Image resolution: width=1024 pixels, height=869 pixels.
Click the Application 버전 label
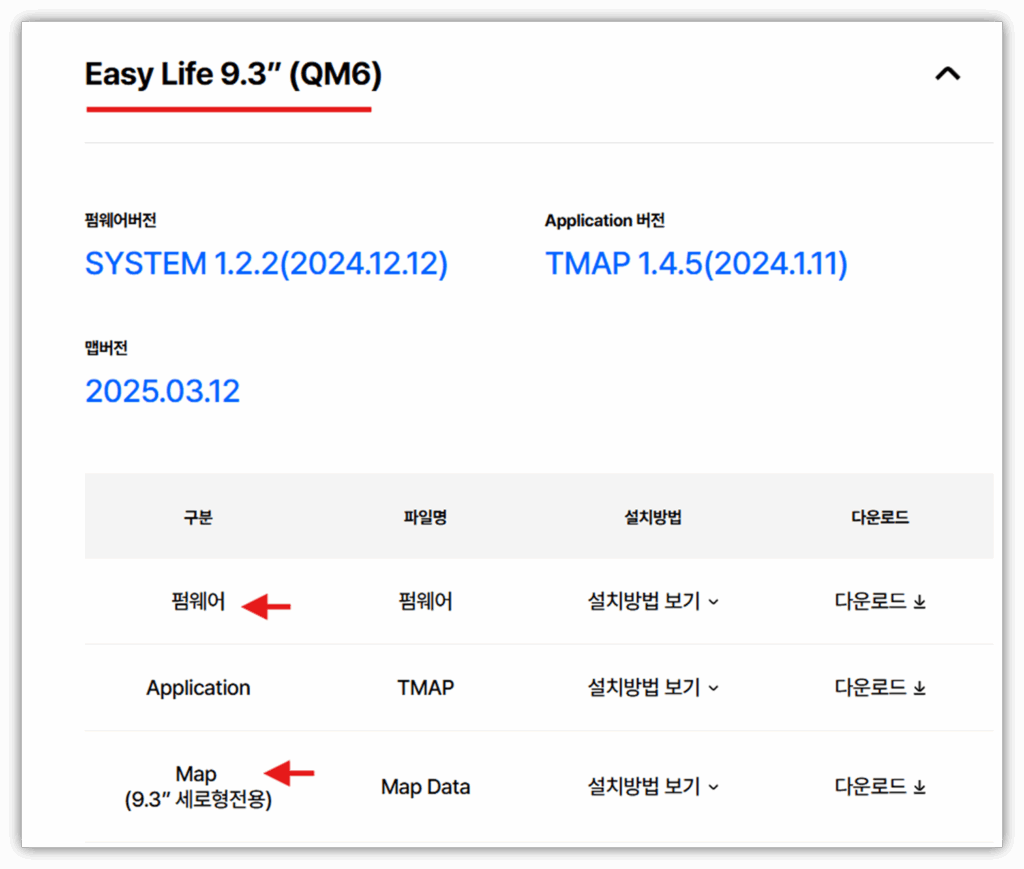click(605, 220)
